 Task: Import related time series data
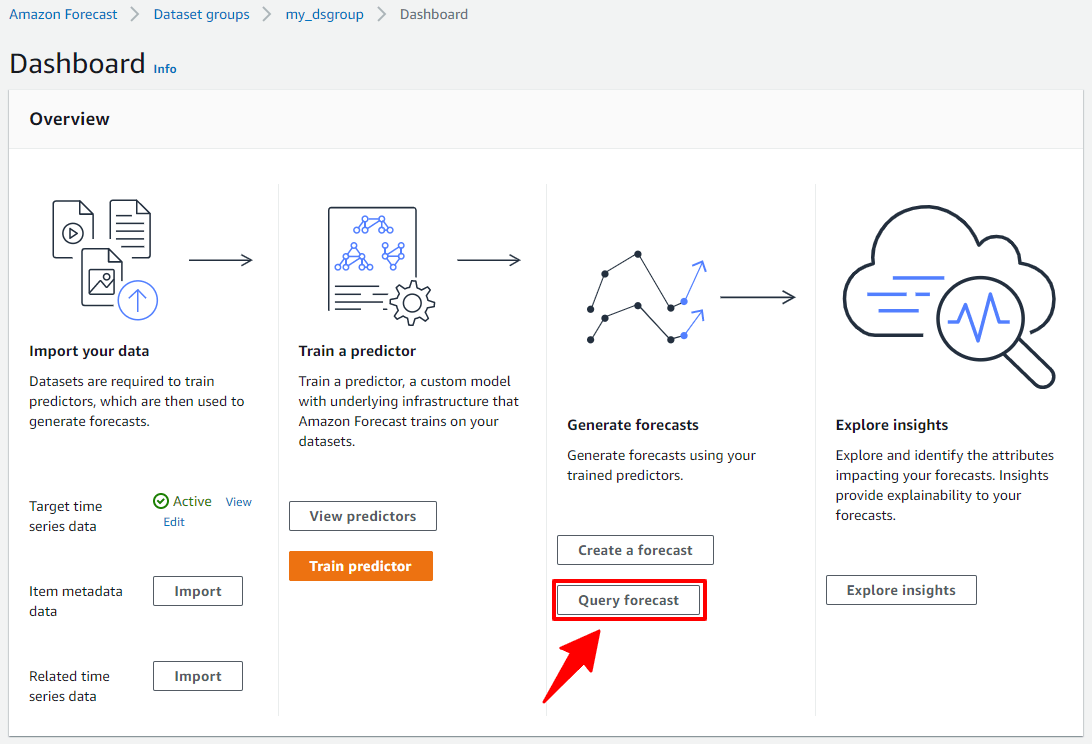[198, 676]
